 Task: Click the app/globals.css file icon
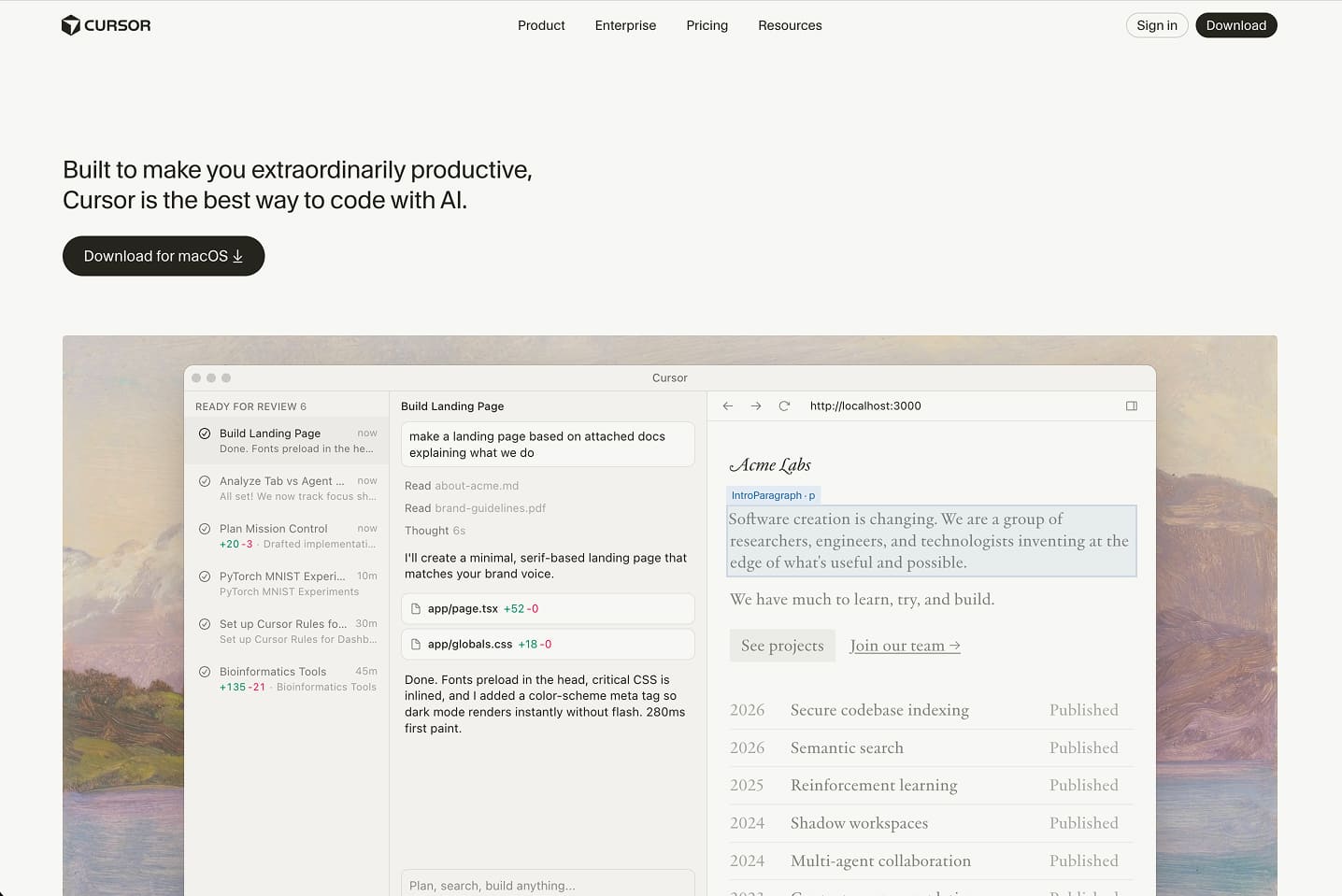416,645
